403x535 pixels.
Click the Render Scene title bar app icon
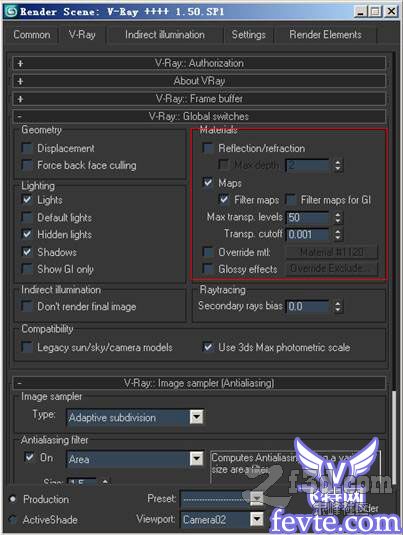tap(11, 11)
